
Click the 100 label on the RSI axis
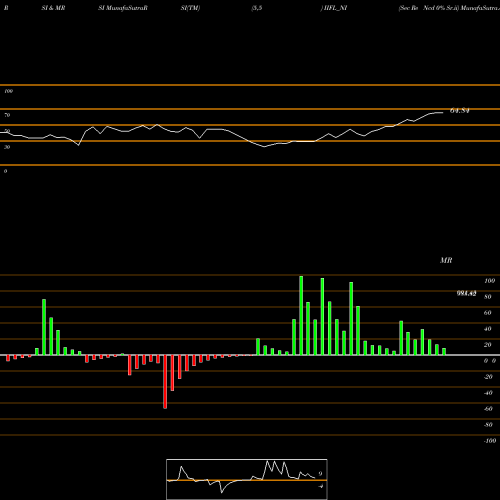pyautogui.click(x=9, y=91)
